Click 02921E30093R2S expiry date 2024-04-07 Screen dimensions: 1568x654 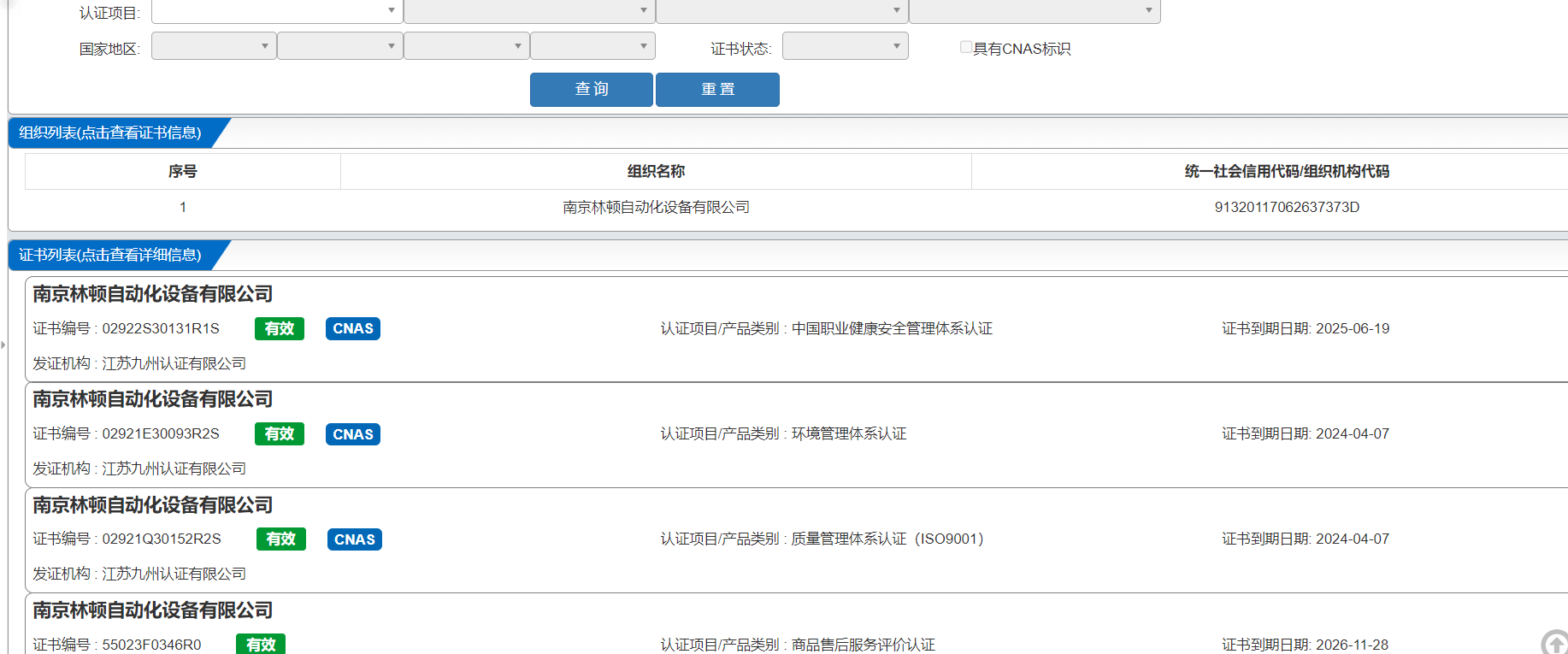(x=1353, y=434)
